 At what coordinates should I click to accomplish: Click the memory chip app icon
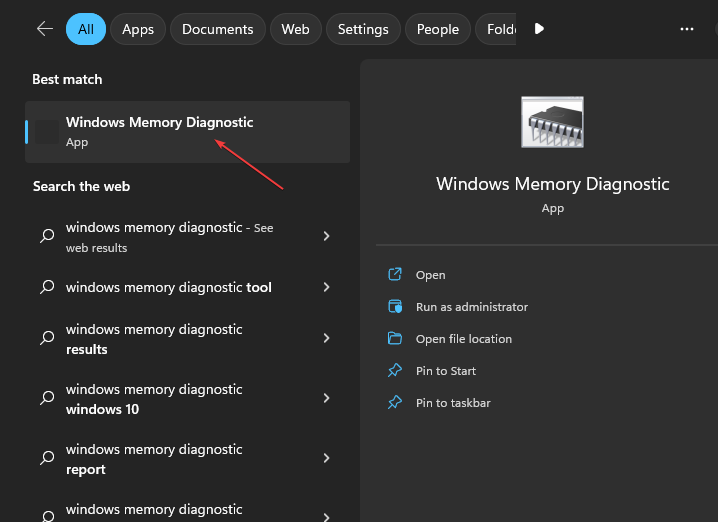(x=552, y=122)
